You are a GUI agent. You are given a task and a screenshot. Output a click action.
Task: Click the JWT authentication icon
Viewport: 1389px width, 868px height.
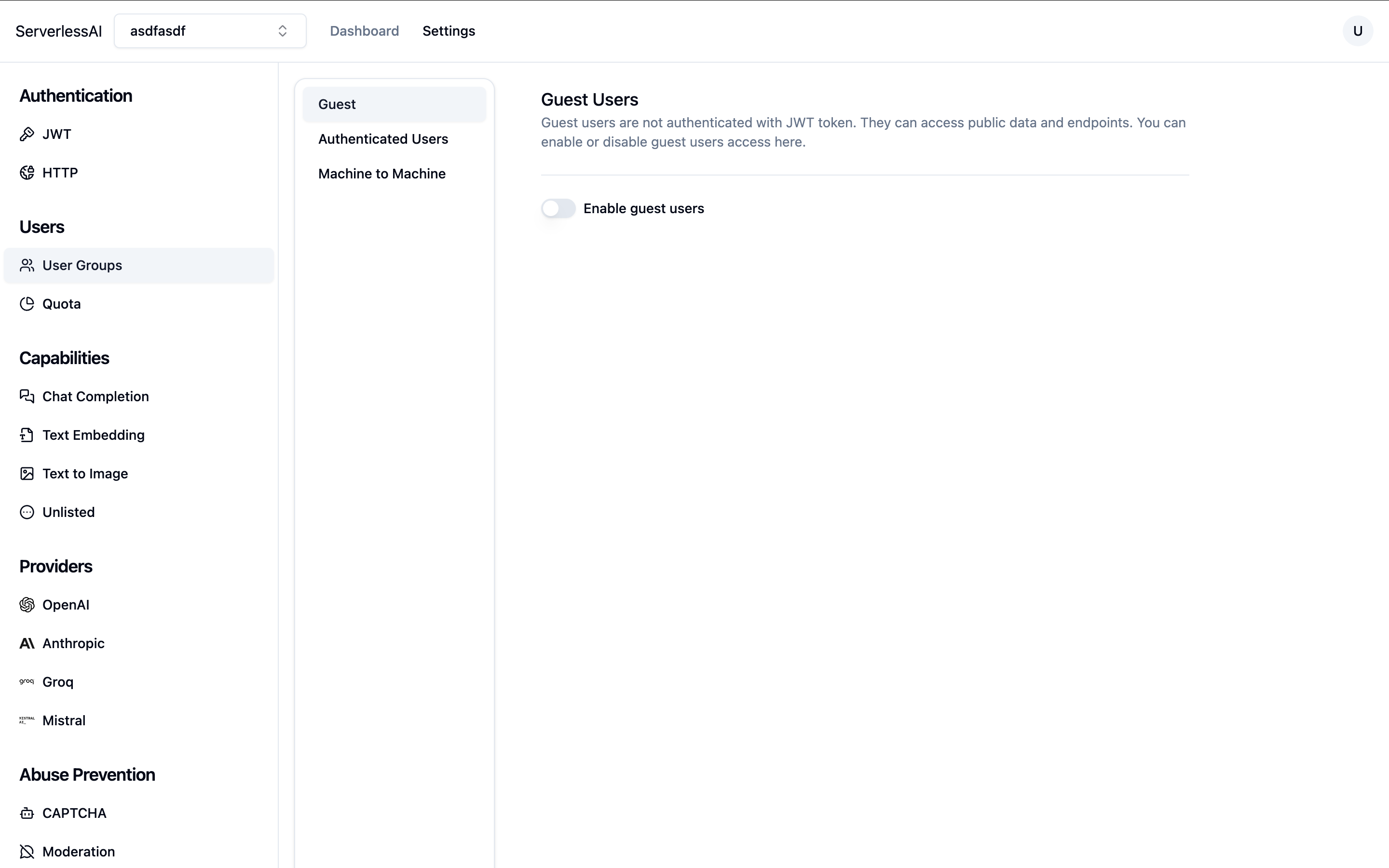26,134
